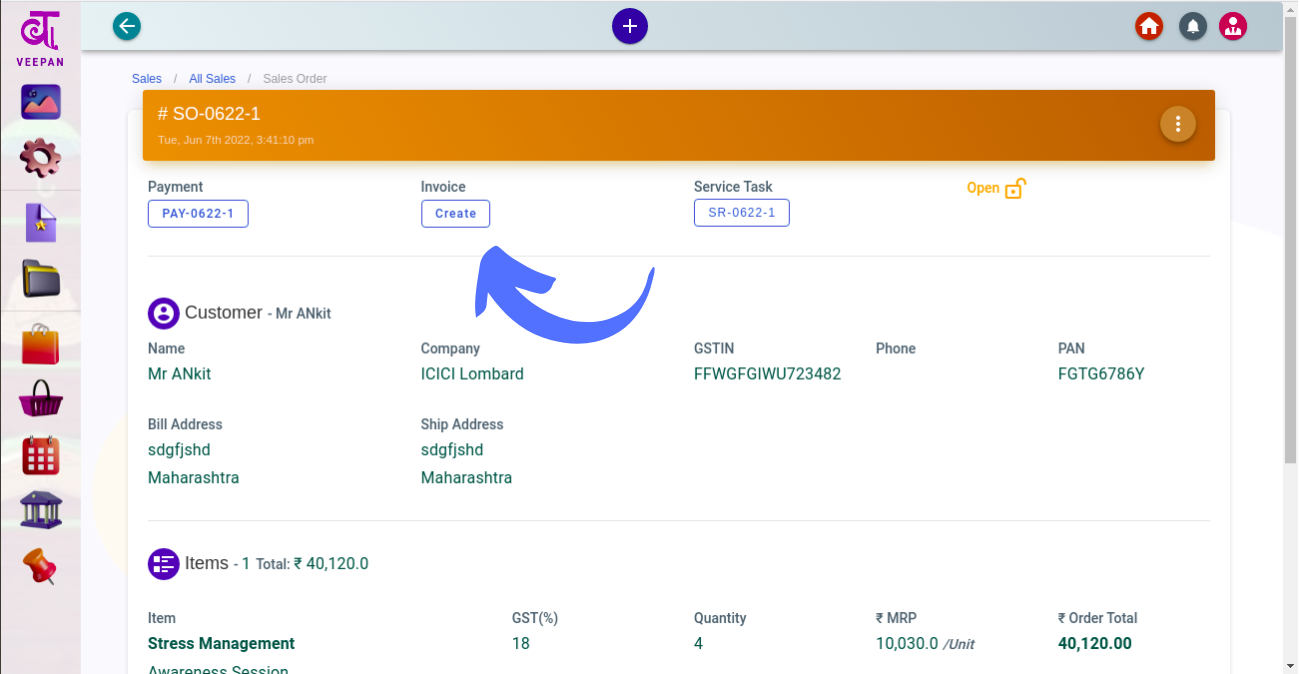The height and width of the screenshot is (674, 1300).
Task: Open the red pushpin sidebar icon
Action: click(40, 566)
